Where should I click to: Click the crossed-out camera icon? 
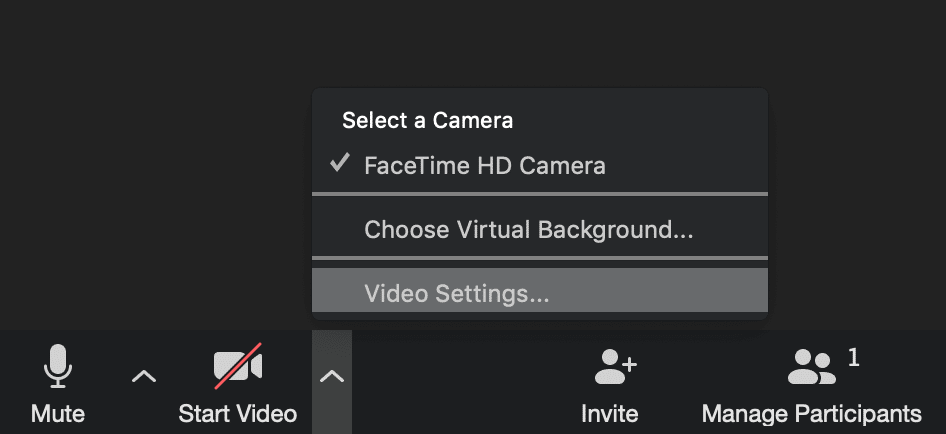[238, 366]
